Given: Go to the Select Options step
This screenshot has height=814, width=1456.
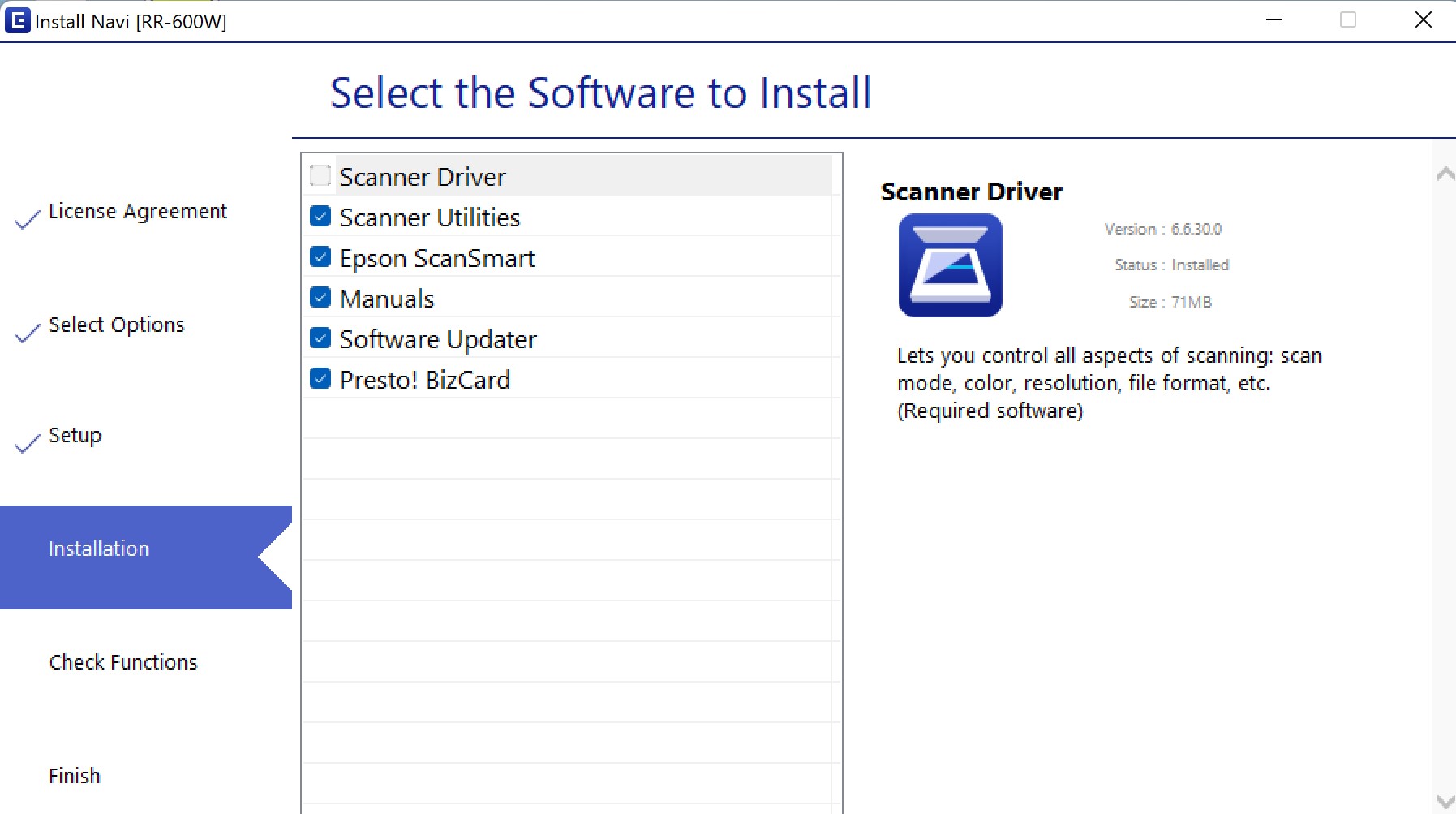Looking at the screenshot, I should point(116,325).
